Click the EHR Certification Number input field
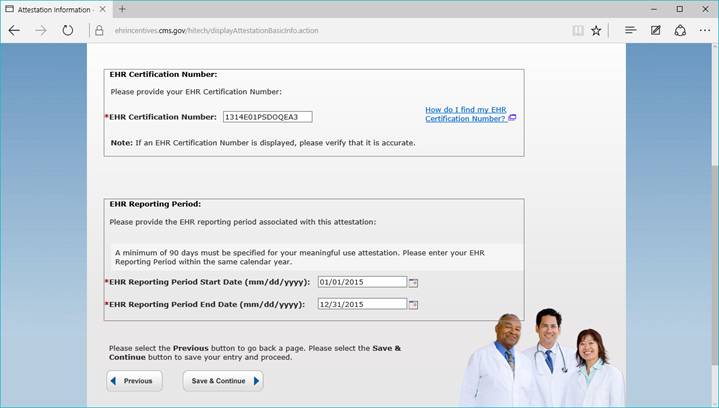This screenshot has height=408, width=719. click(x=267, y=117)
